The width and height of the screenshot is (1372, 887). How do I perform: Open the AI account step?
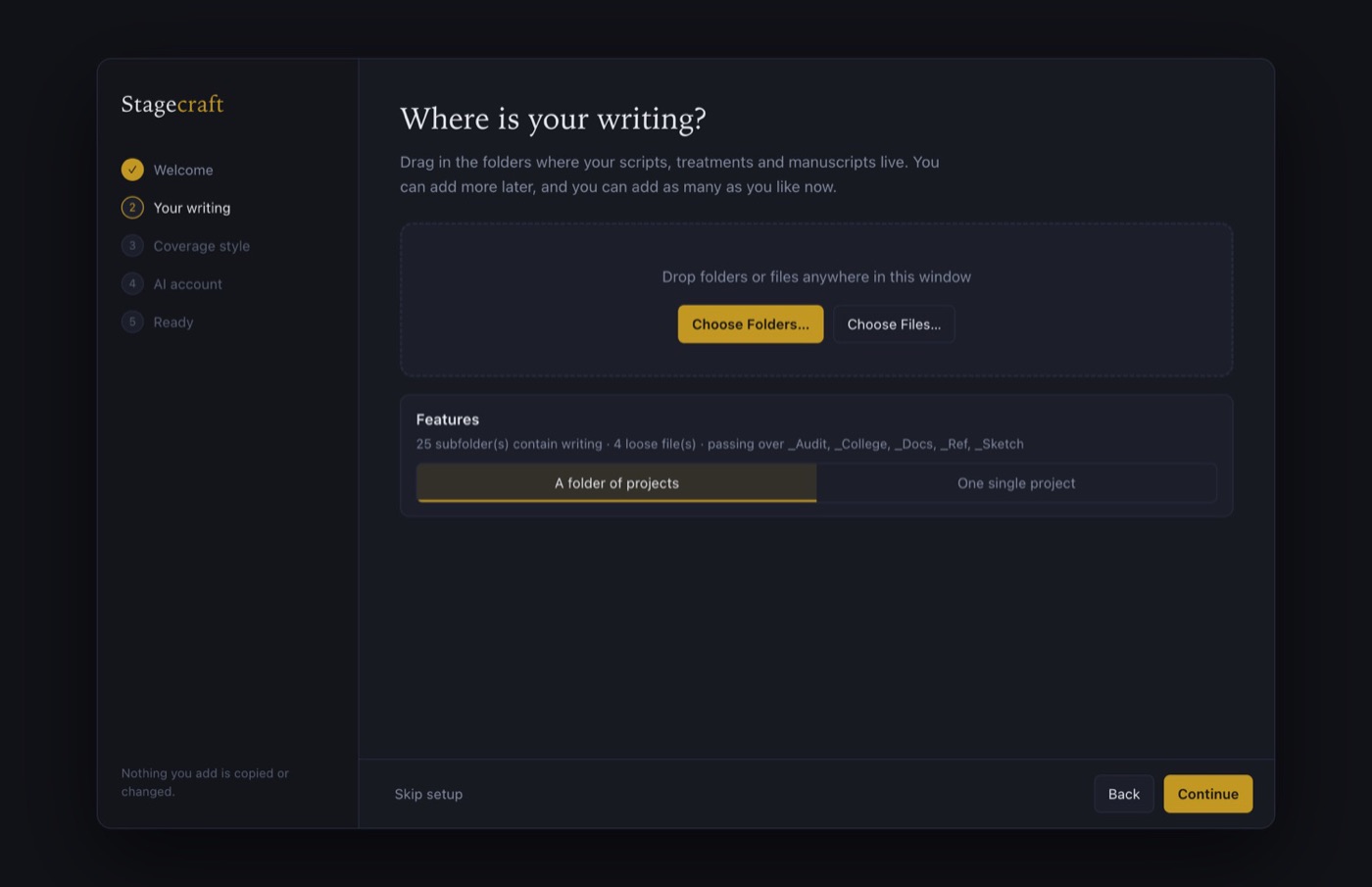(x=188, y=285)
